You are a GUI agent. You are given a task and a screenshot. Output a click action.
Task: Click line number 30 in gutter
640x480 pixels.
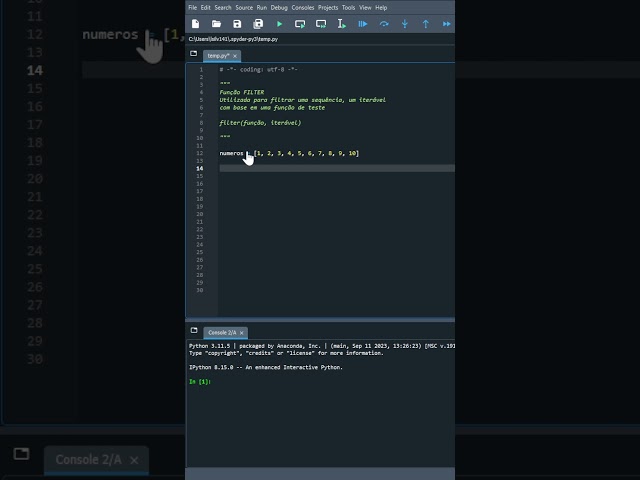200,290
